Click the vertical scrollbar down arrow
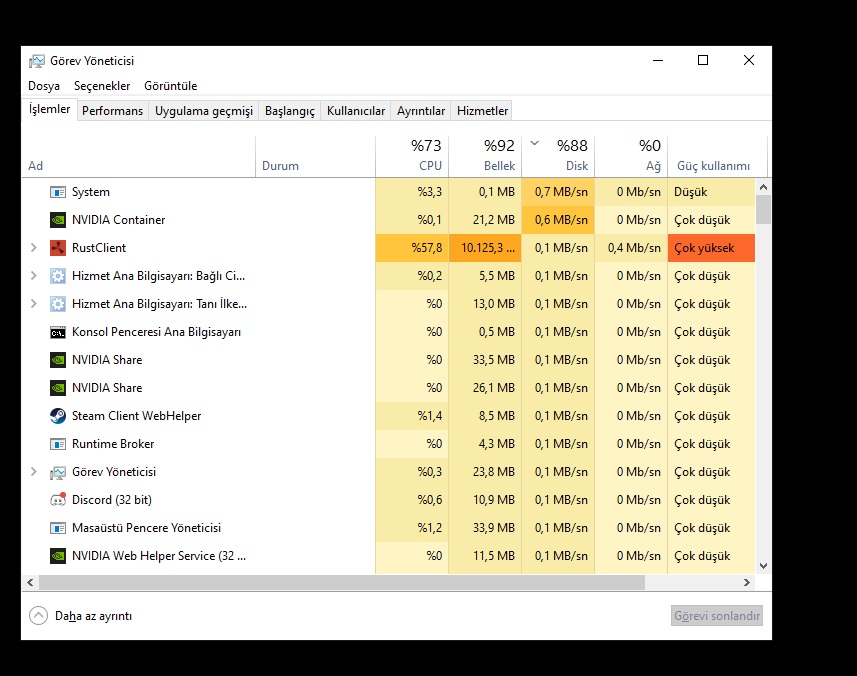 (x=764, y=566)
